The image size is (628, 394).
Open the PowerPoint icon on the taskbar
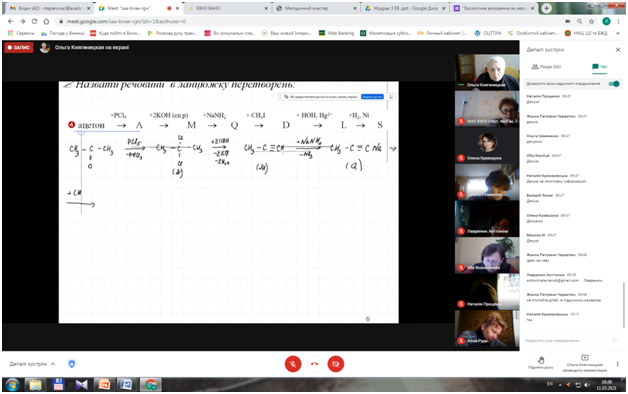(104, 385)
